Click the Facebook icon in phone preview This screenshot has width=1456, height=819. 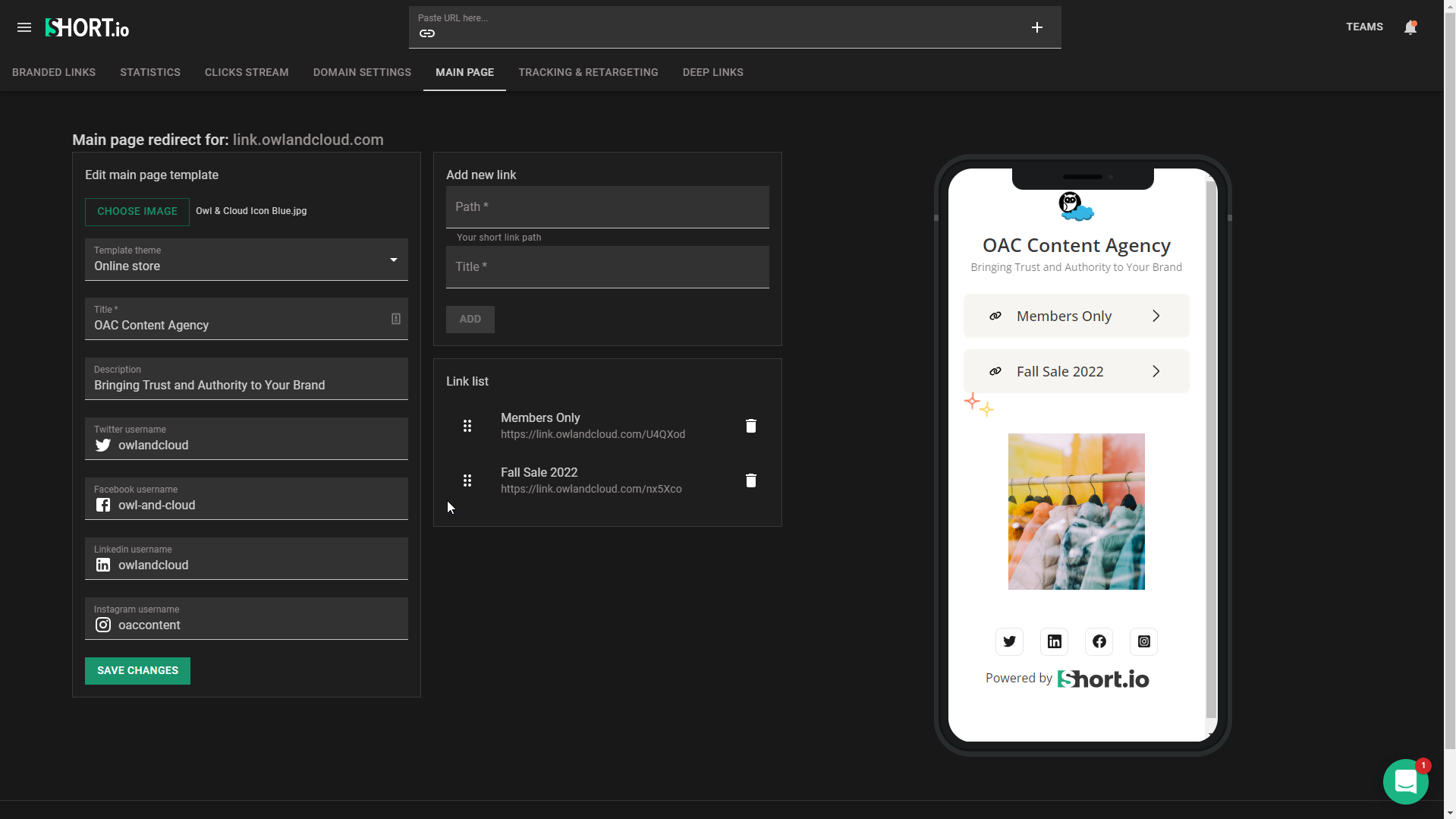coord(1099,642)
